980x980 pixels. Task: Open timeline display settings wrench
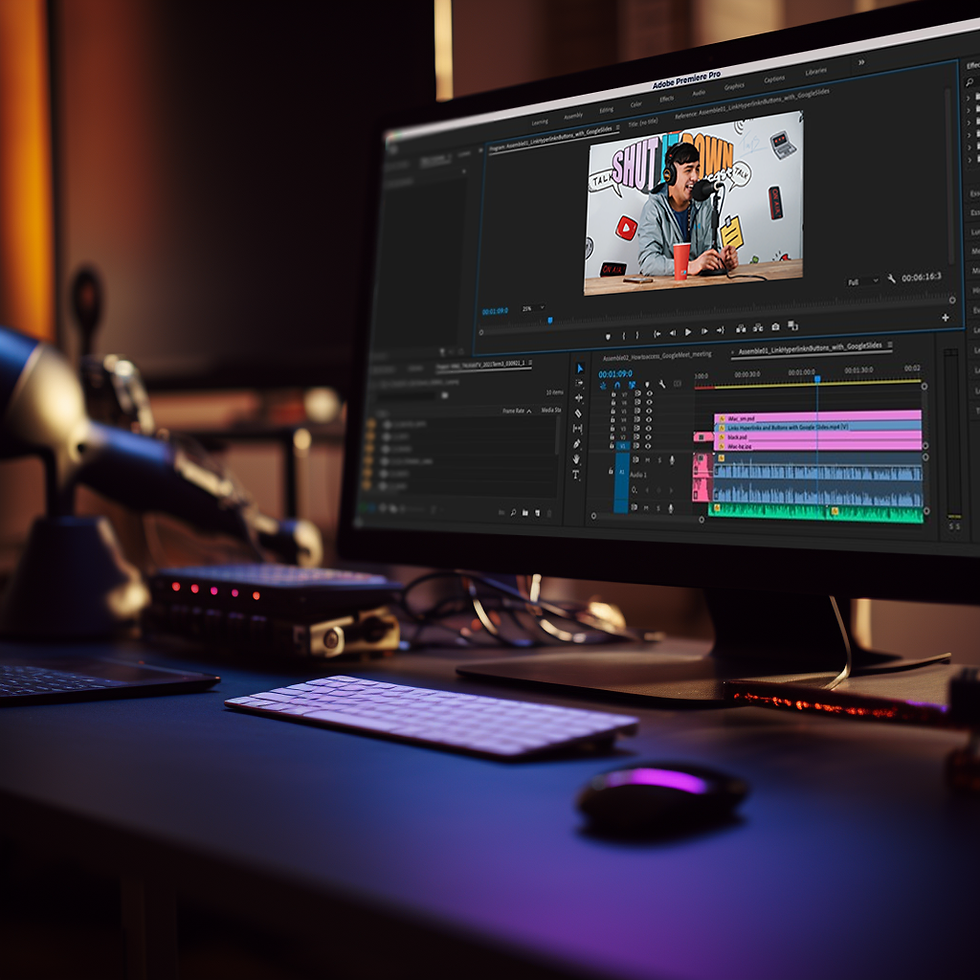(x=662, y=384)
